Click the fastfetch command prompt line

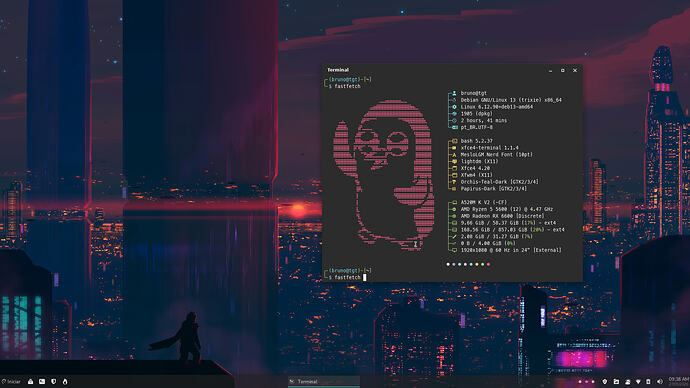pyautogui.click(x=347, y=278)
